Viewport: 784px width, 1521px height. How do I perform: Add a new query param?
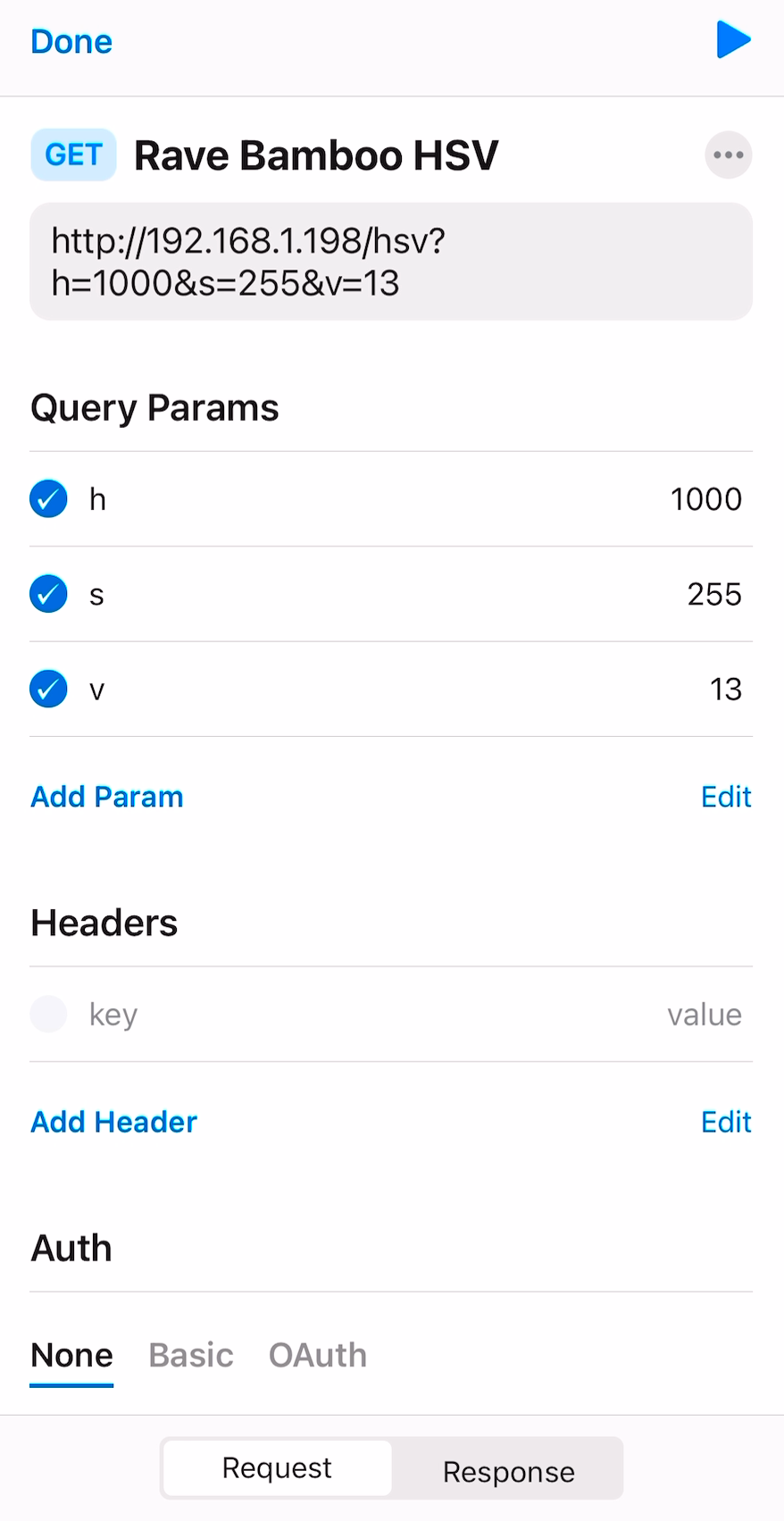pos(107,797)
